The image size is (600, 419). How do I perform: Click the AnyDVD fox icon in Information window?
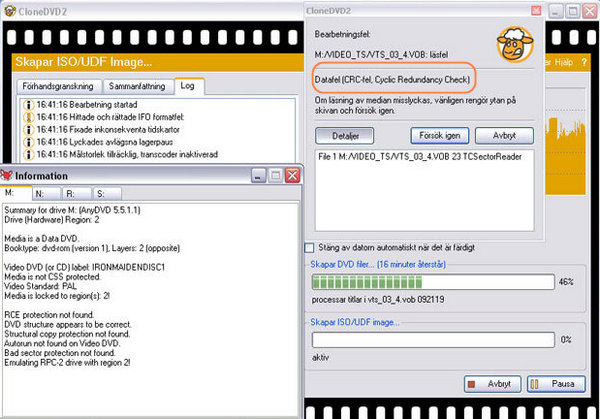[7, 175]
